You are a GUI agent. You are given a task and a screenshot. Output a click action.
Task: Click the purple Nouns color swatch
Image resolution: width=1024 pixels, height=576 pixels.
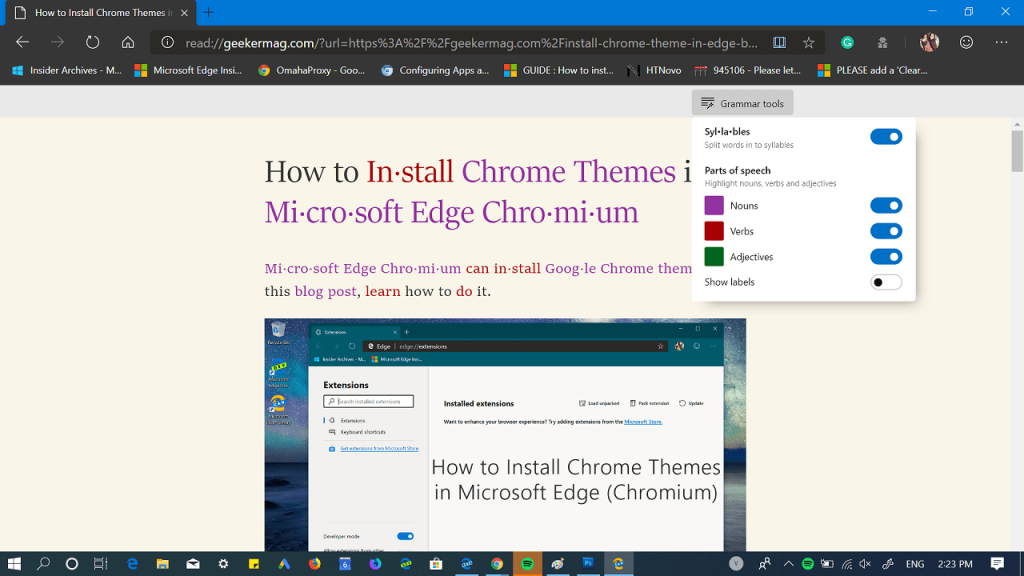click(x=714, y=205)
